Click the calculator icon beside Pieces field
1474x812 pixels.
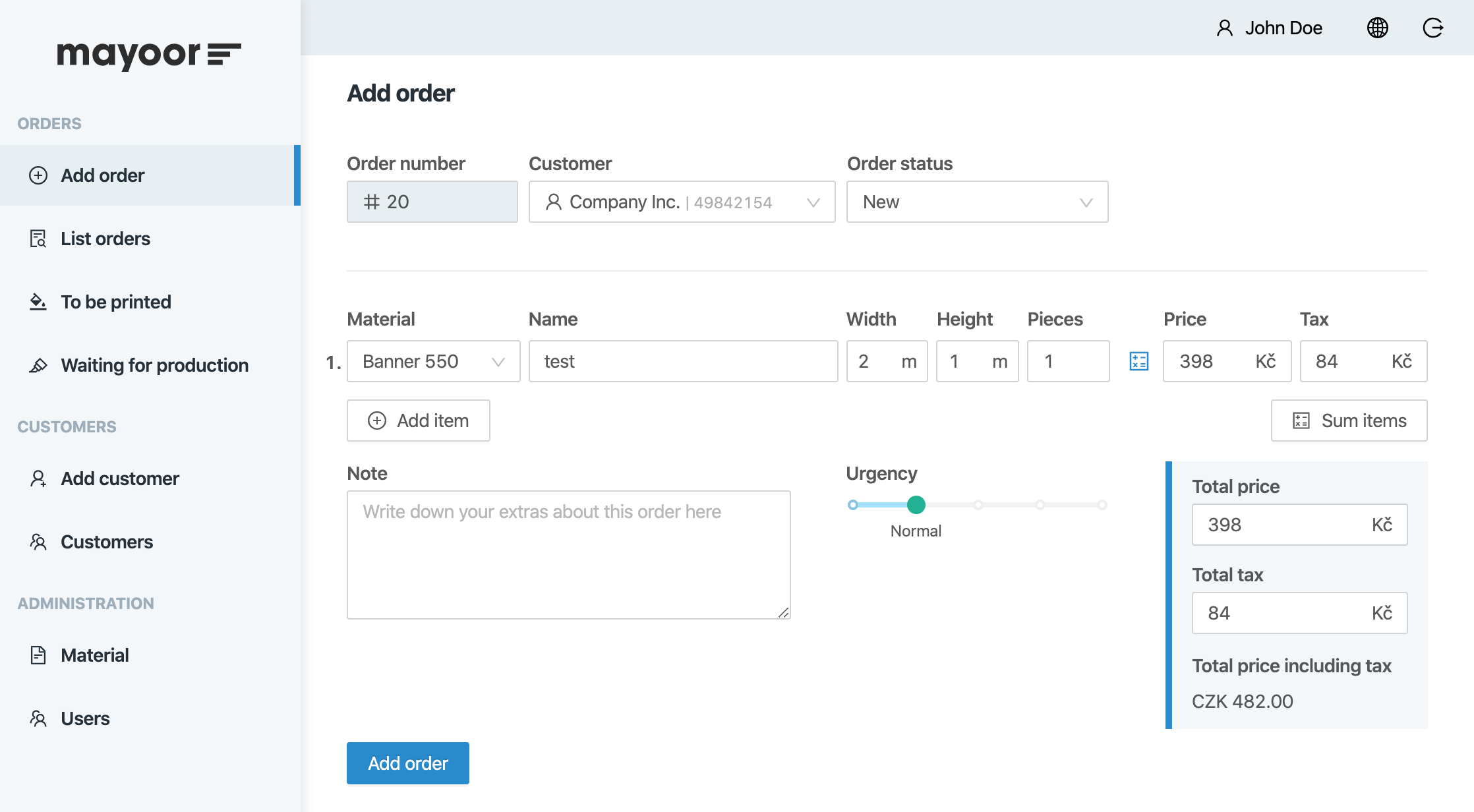[x=1138, y=361]
